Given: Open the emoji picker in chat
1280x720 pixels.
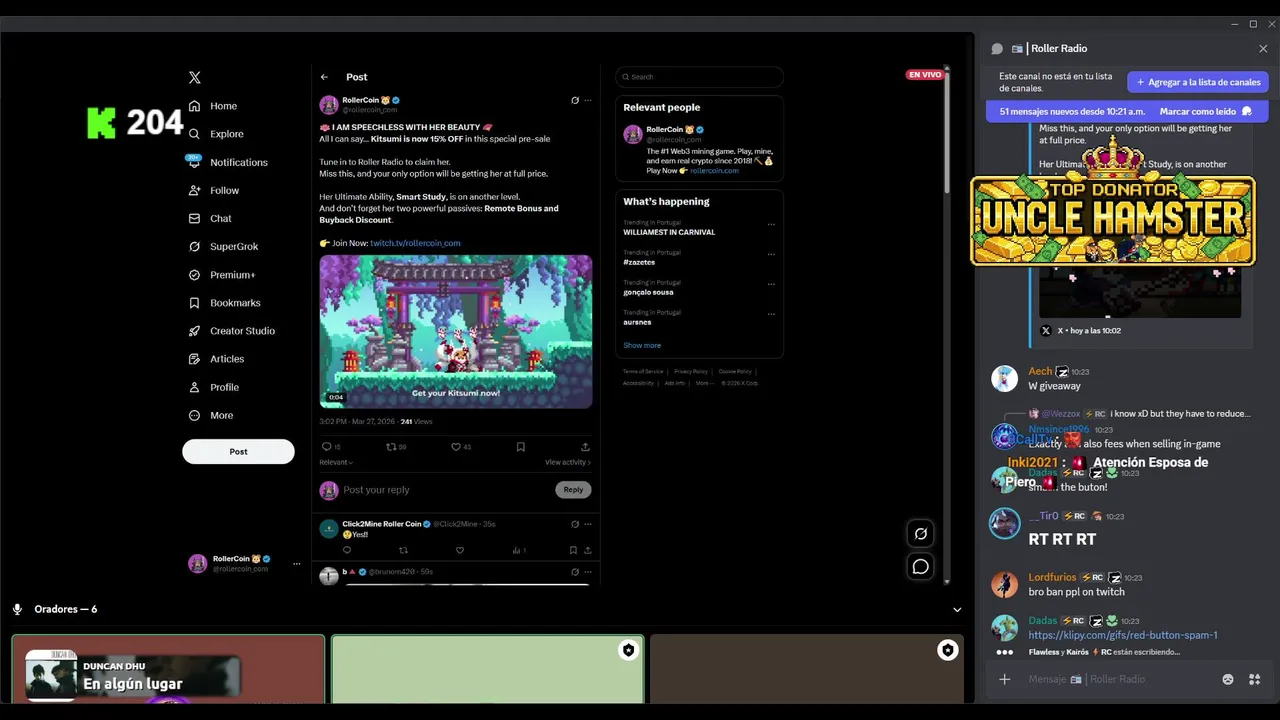Looking at the screenshot, I should coord(1228,679).
